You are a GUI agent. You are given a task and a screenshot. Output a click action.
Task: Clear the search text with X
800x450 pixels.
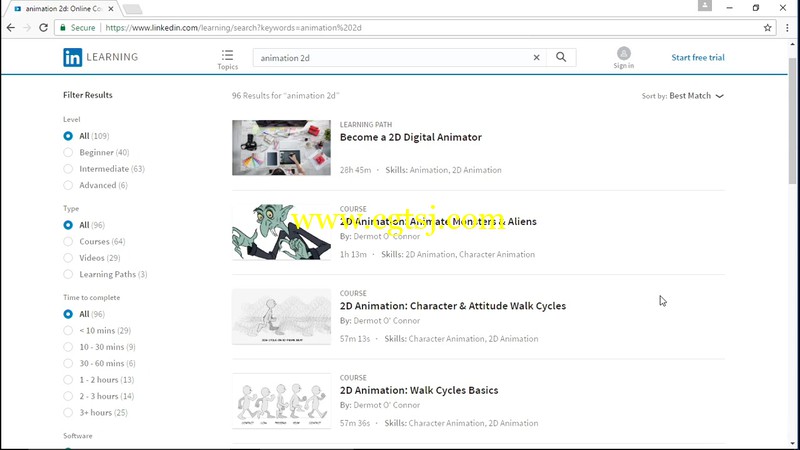coord(536,58)
